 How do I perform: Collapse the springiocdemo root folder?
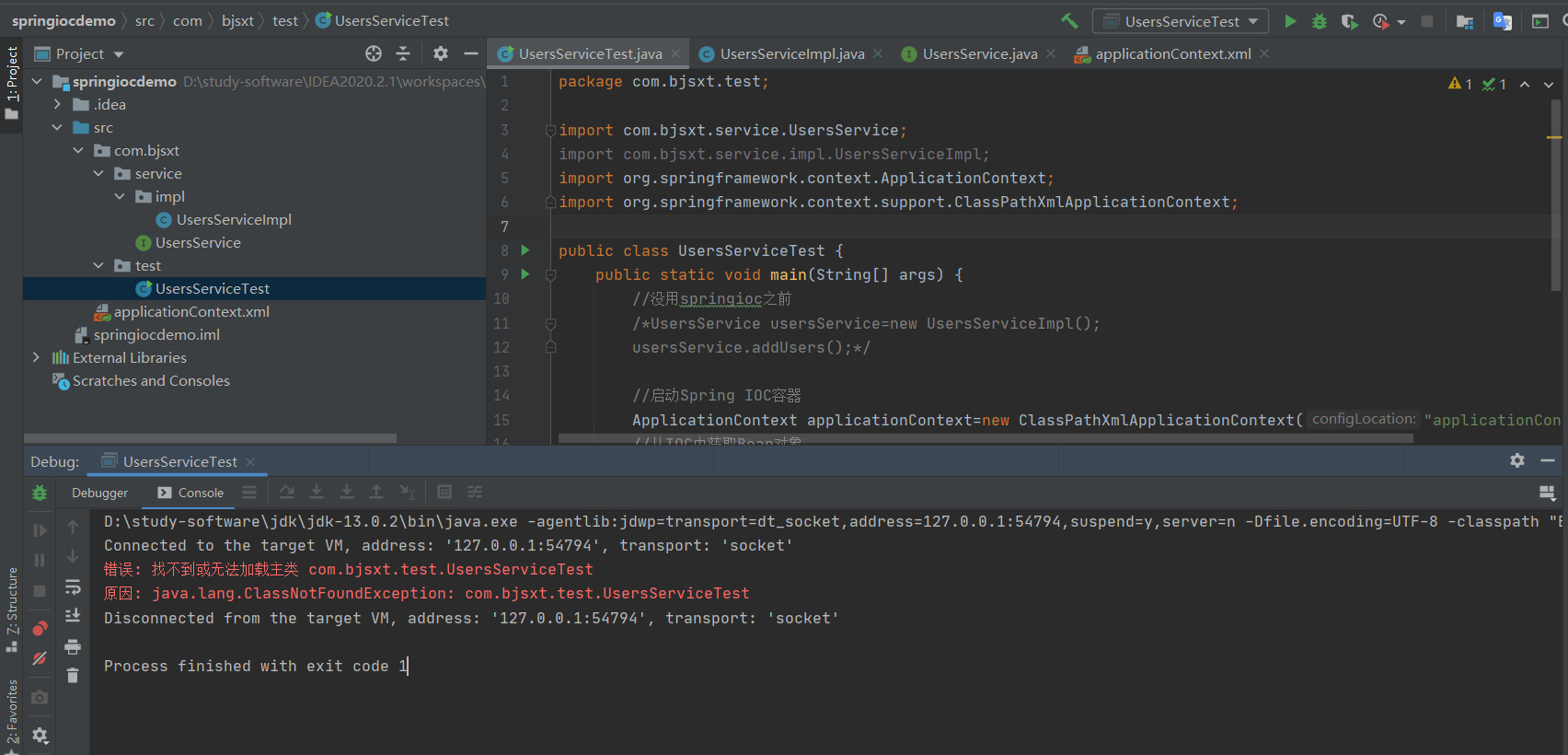click(x=37, y=81)
